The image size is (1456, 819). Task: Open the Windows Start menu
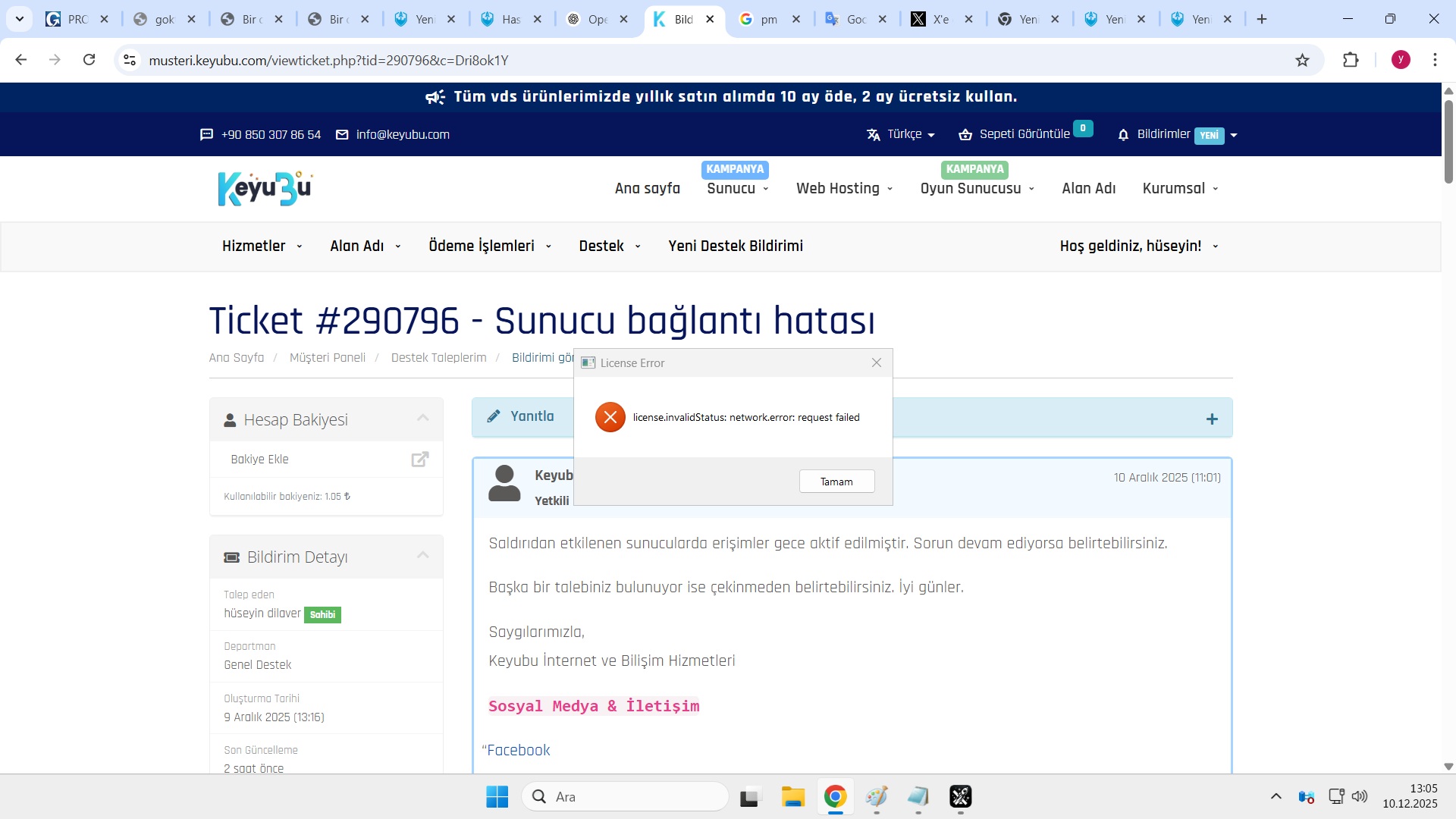pyautogui.click(x=497, y=796)
